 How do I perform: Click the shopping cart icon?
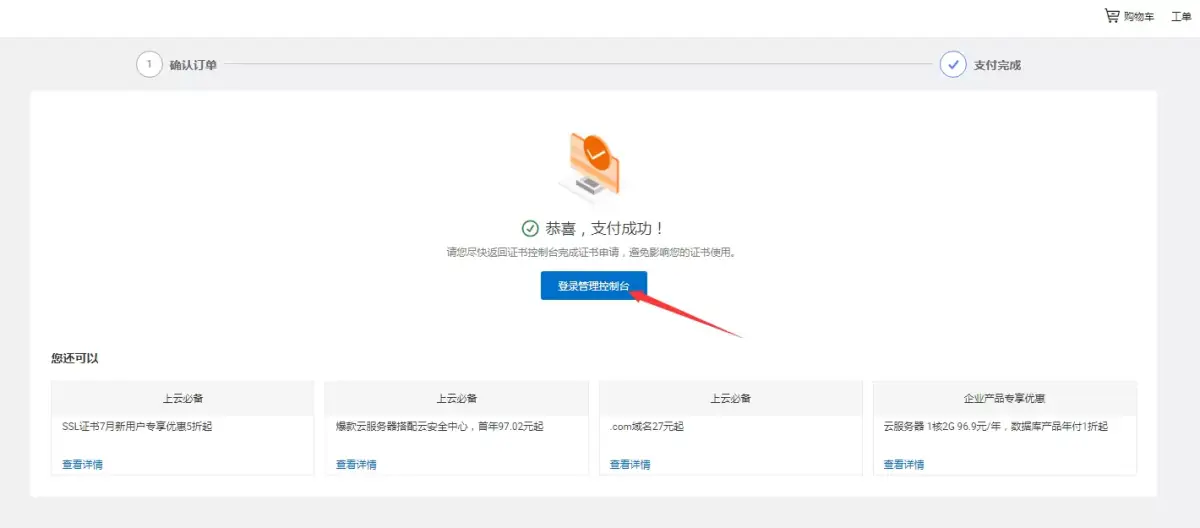pyautogui.click(x=1112, y=16)
